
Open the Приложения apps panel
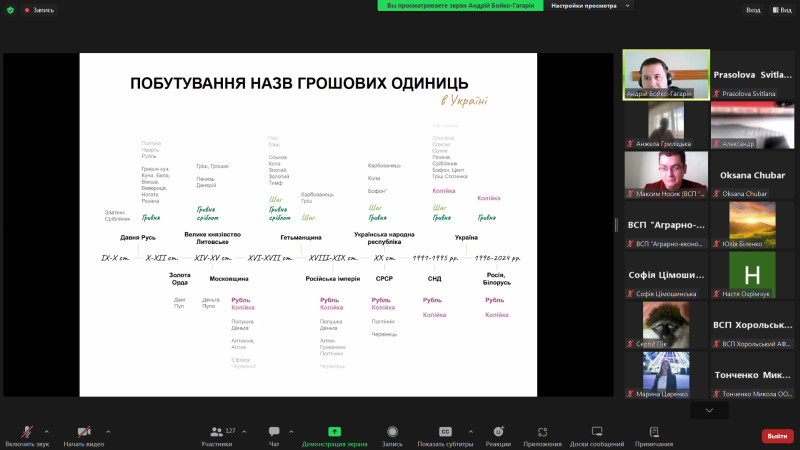coord(542,434)
